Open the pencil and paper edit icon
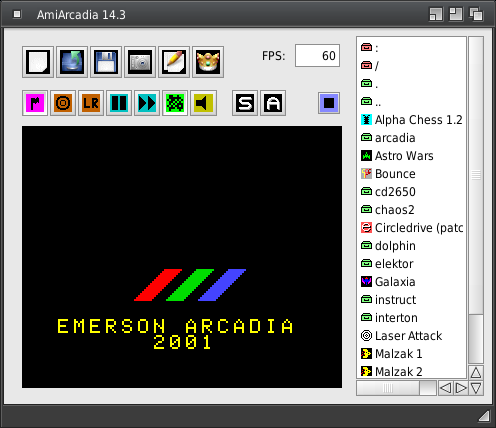 pos(174,62)
